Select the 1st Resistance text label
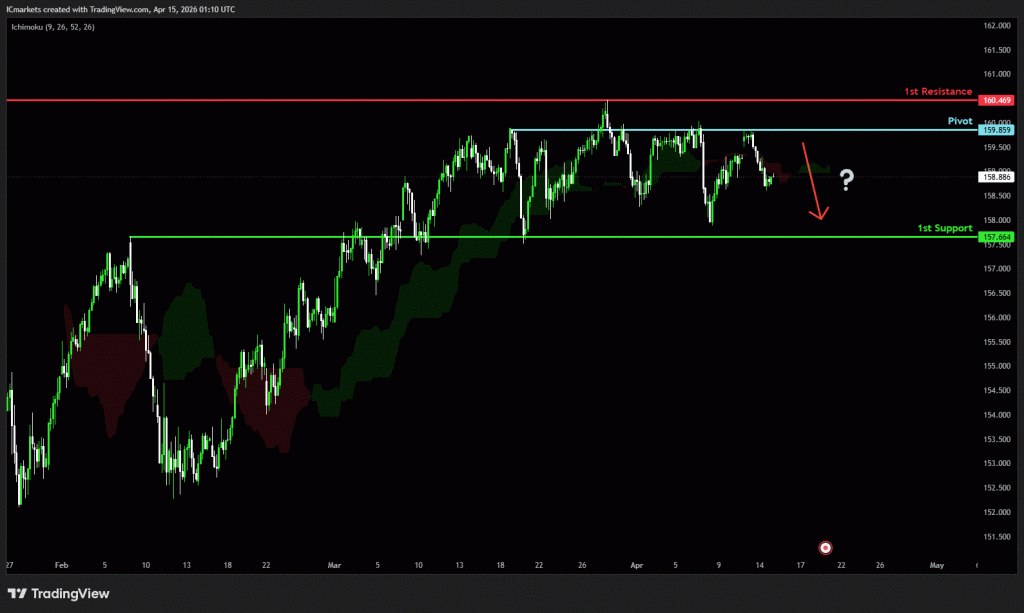The image size is (1024, 613). point(938,92)
